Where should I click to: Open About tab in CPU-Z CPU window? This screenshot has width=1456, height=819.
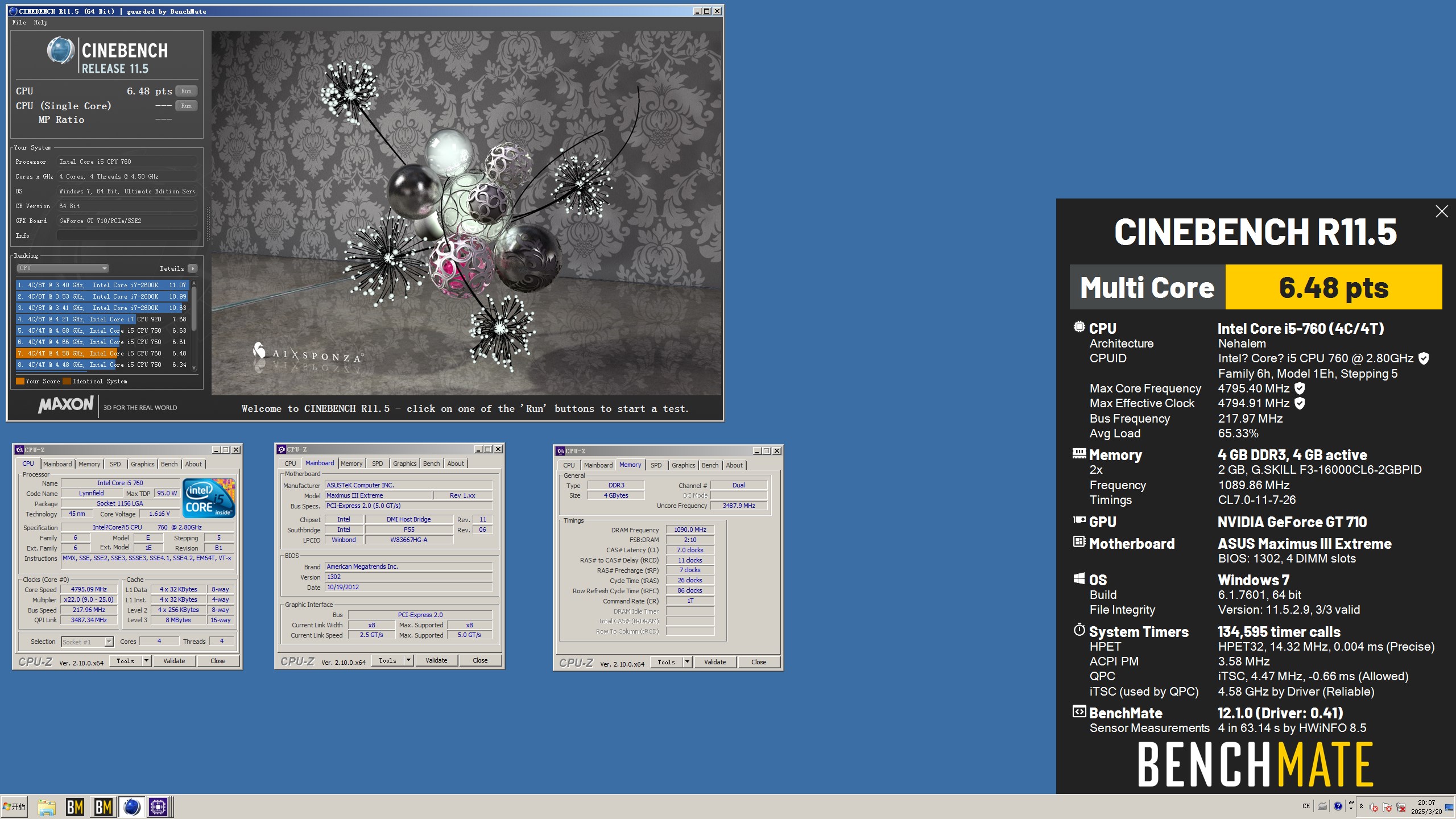coord(193,464)
